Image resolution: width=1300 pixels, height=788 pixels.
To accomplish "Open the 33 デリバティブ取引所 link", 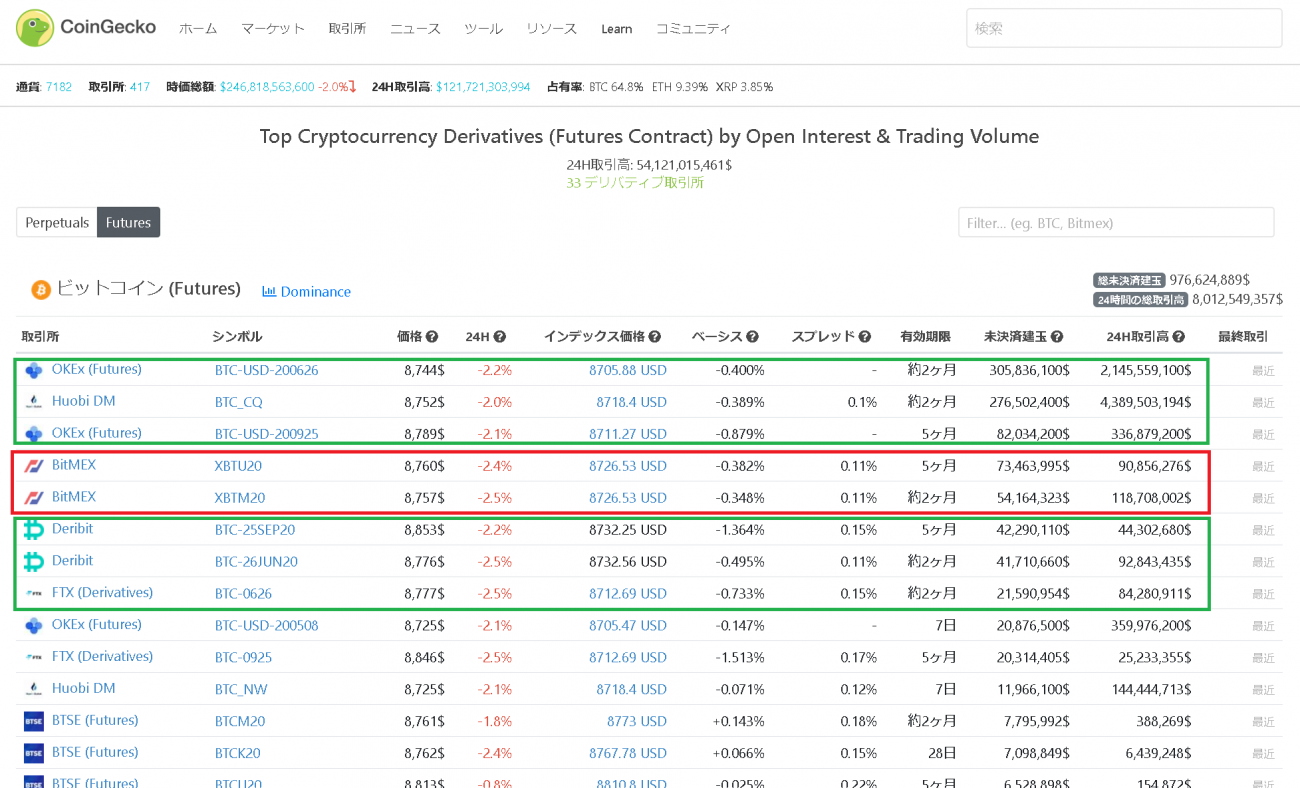I will tap(635, 183).
